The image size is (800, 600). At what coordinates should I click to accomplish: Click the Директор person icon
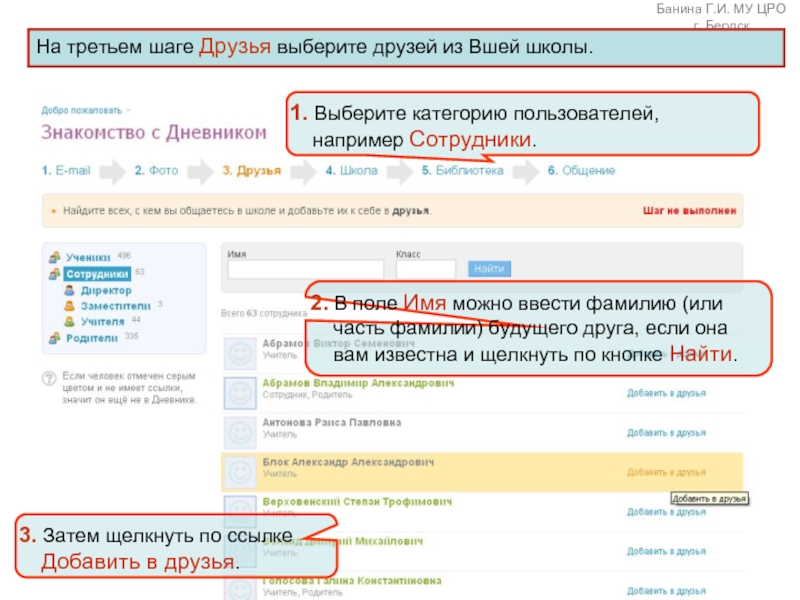69,290
